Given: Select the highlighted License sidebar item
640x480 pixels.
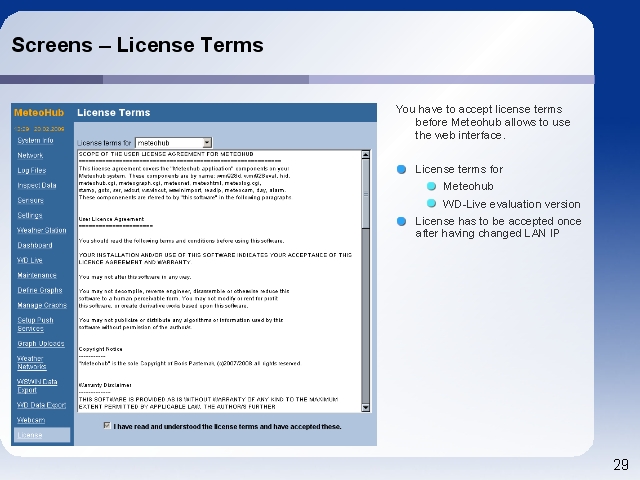Looking at the screenshot, I should (42, 435).
